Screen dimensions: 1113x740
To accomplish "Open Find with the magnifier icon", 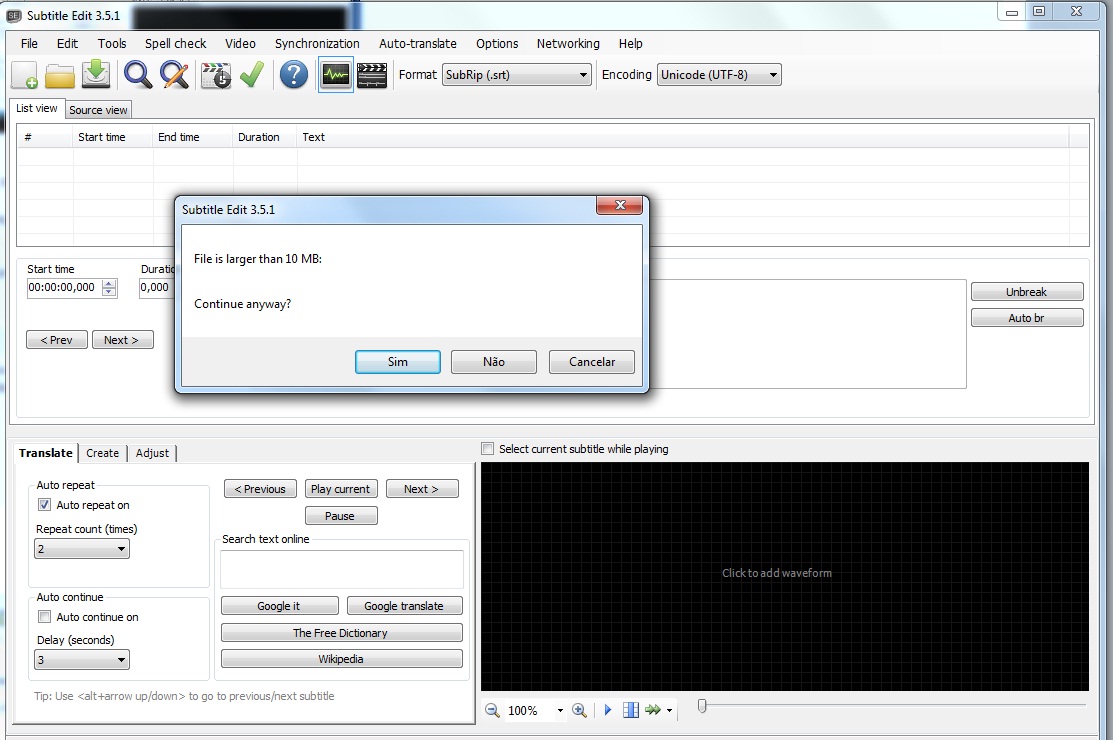I will click(x=137, y=74).
